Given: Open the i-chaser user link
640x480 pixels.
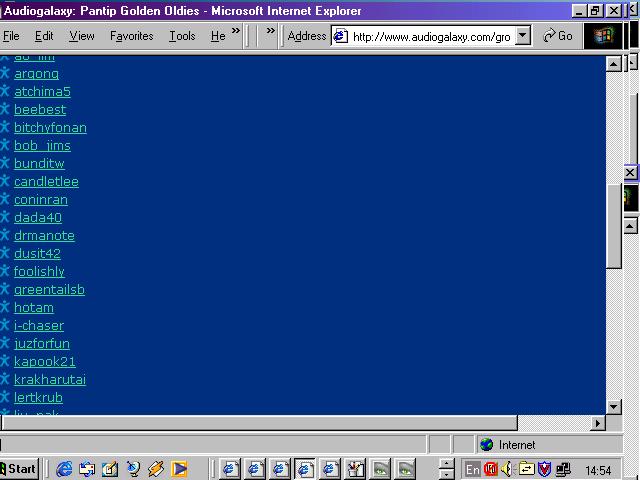Looking at the screenshot, I should tap(39, 325).
